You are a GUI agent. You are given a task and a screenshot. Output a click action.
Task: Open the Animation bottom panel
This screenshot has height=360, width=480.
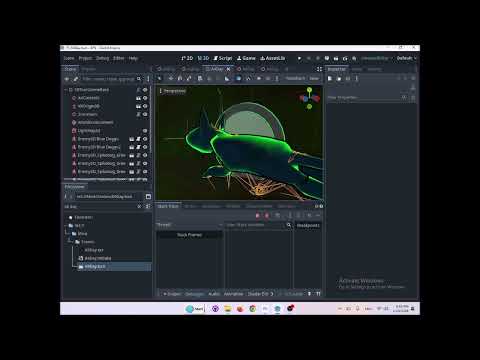(x=233, y=294)
